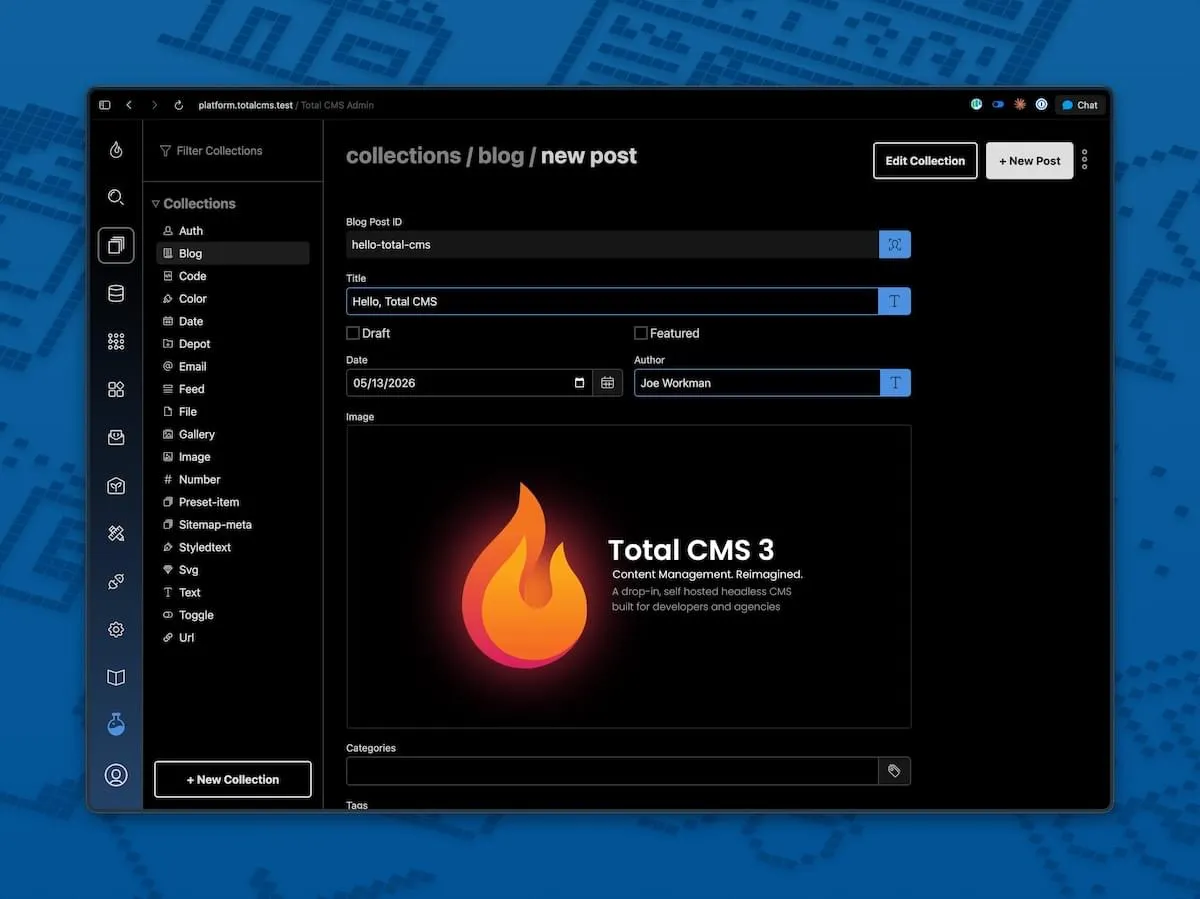The width and height of the screenshot is (1200, 899).
Task: Open the 3D cube box icon in sidebar
Action: (116, 486)
